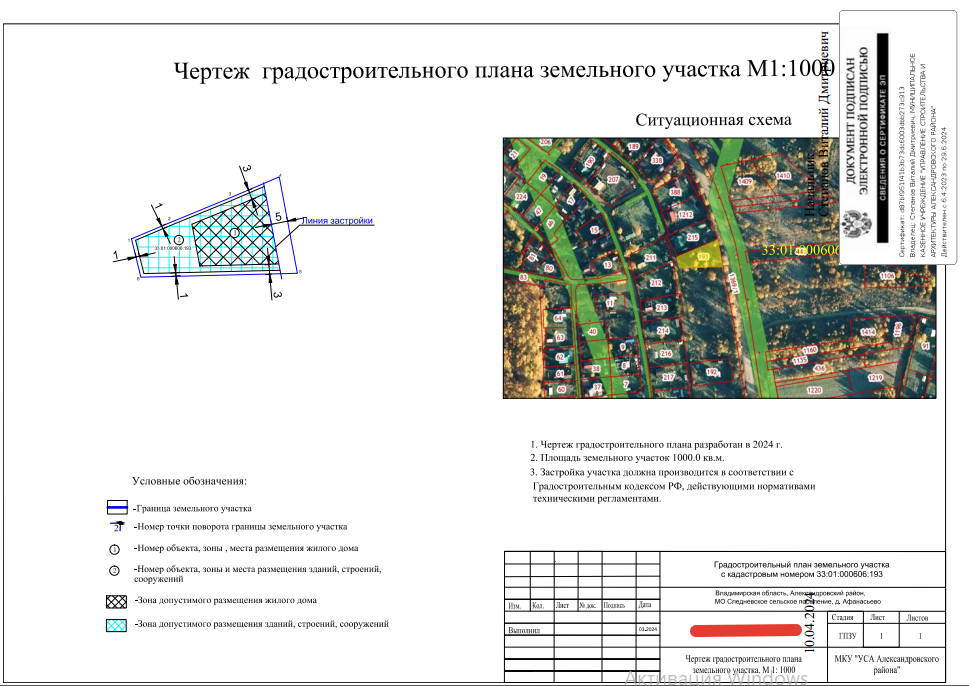
Task: Click circled number 1 inside the hatched house zone
Action: [235, 233]
